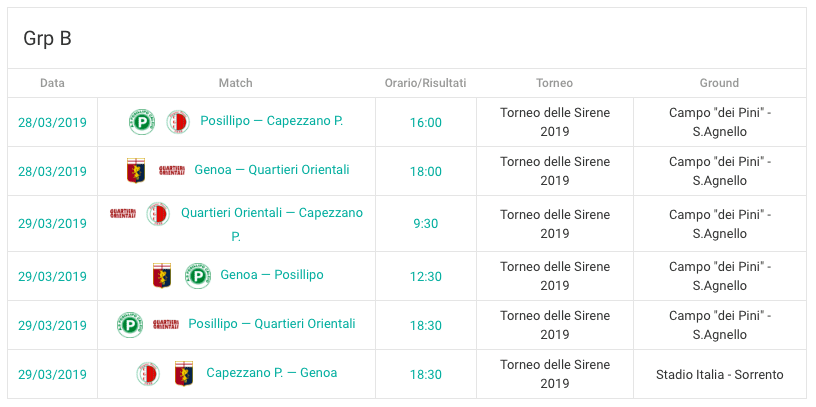The image size is (816, 407).
Task: Click Posillipo logo in the 12:30 match
Action: coord(198,275)
